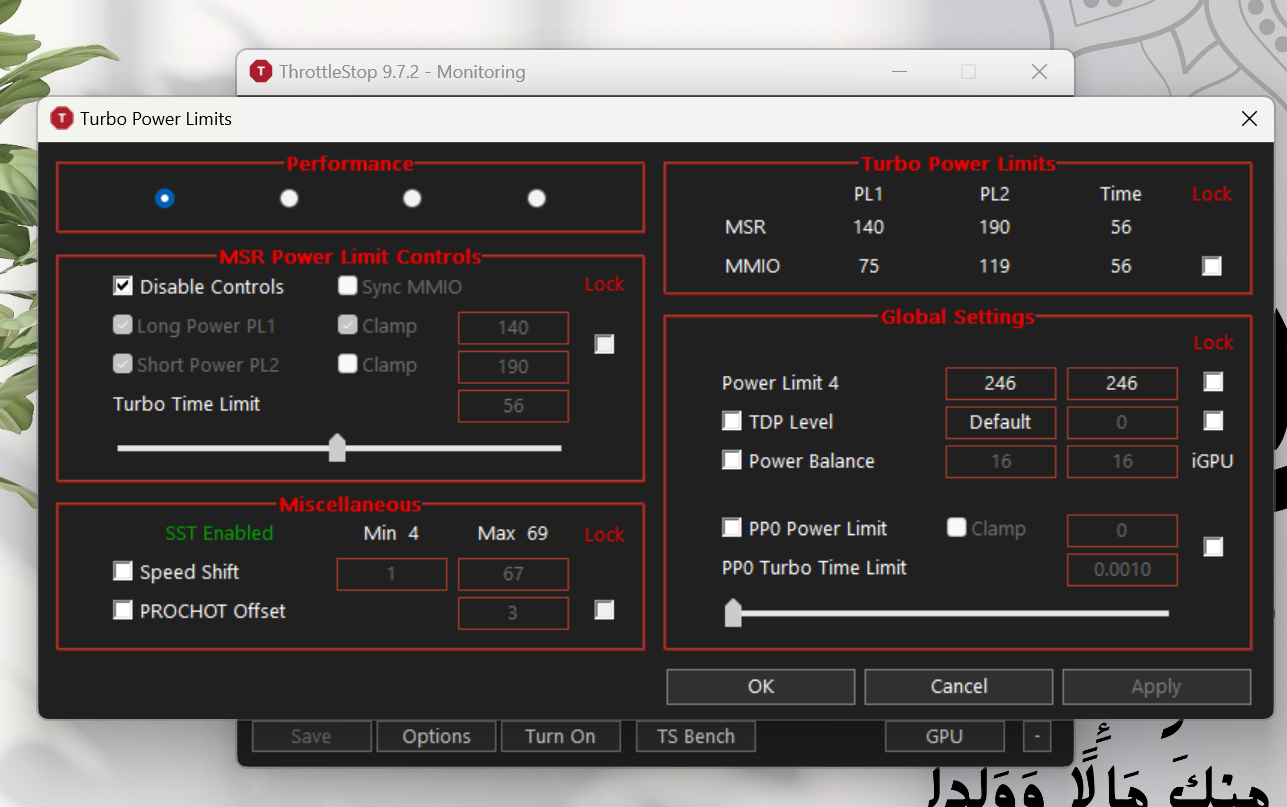Viewport: 1287px width, 807px height.
Task: Check the PP0 Power Limit lock checkbox
Action: 1213,547
